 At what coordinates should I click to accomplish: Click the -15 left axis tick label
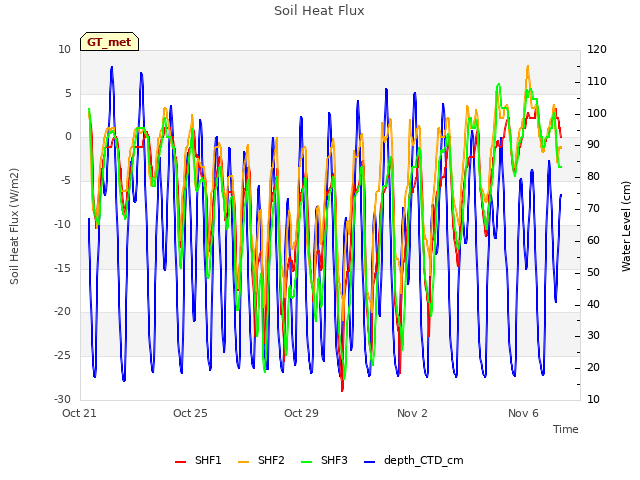click(62, 268)
